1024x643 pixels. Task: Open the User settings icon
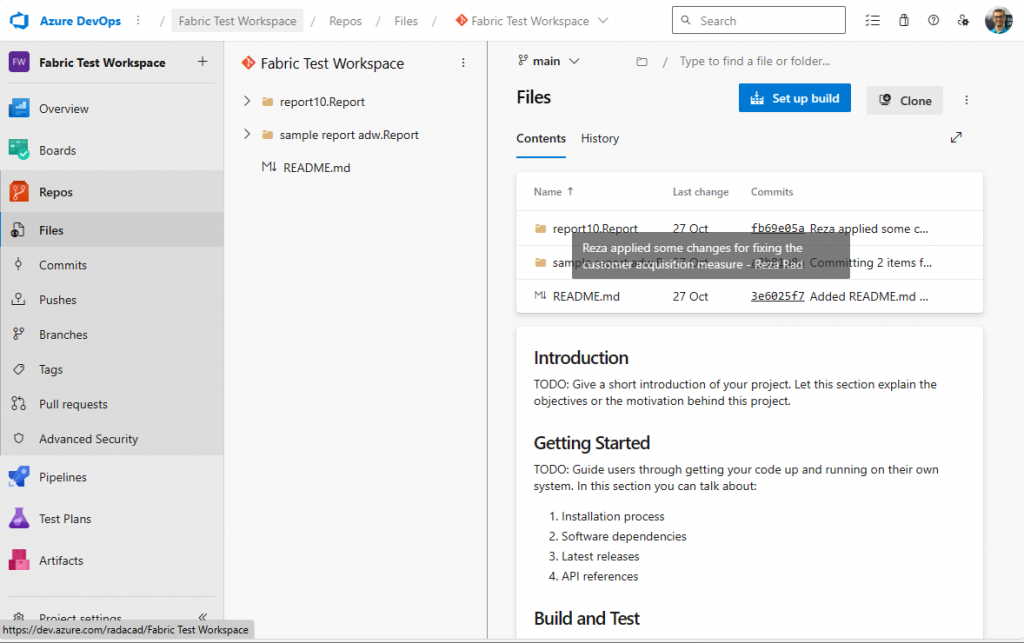(x=963, y=20)
